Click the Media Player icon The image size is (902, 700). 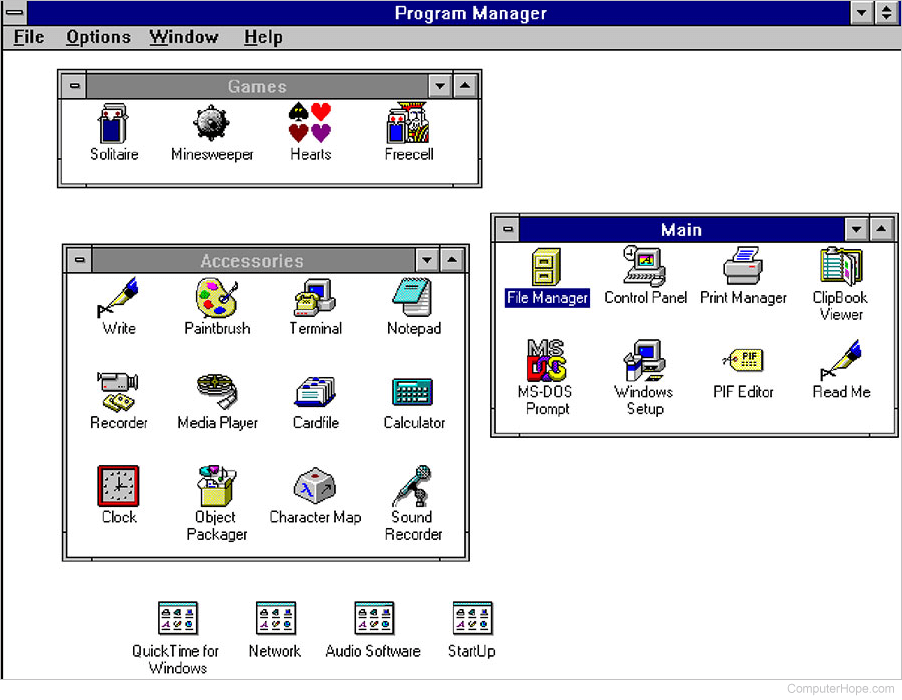217,391
